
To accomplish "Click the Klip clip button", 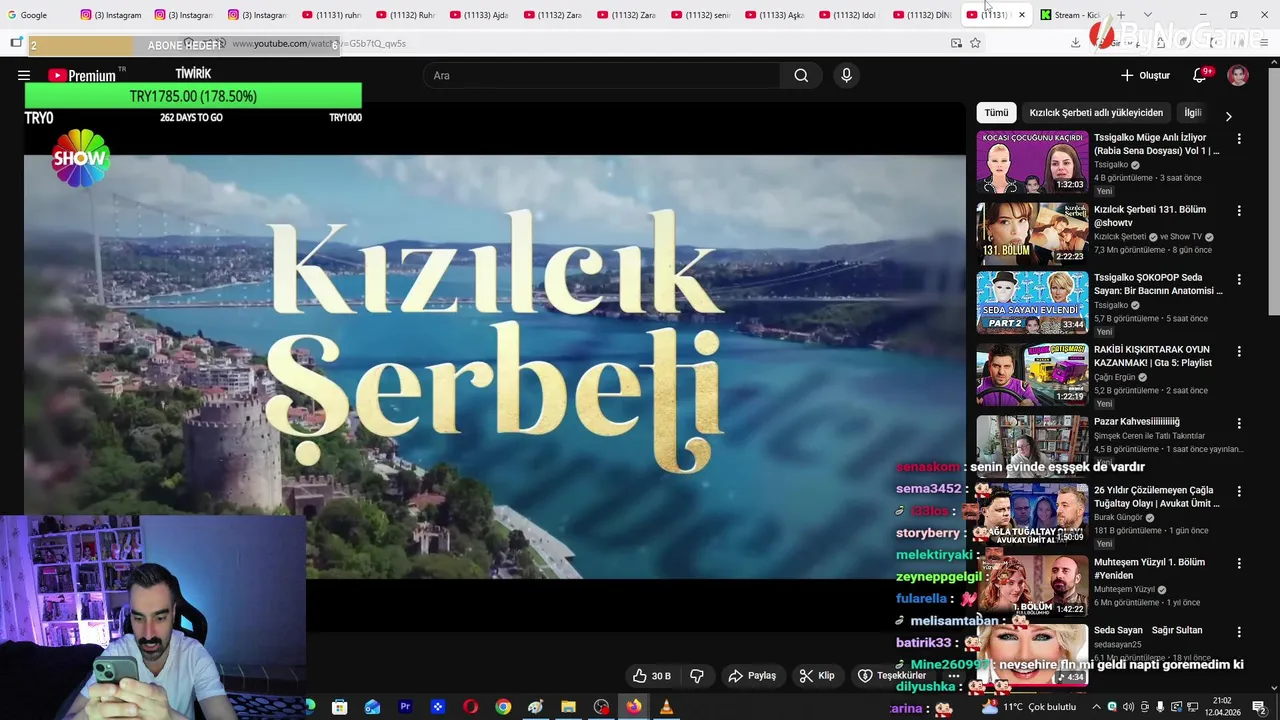I will [x=817, y=676].
